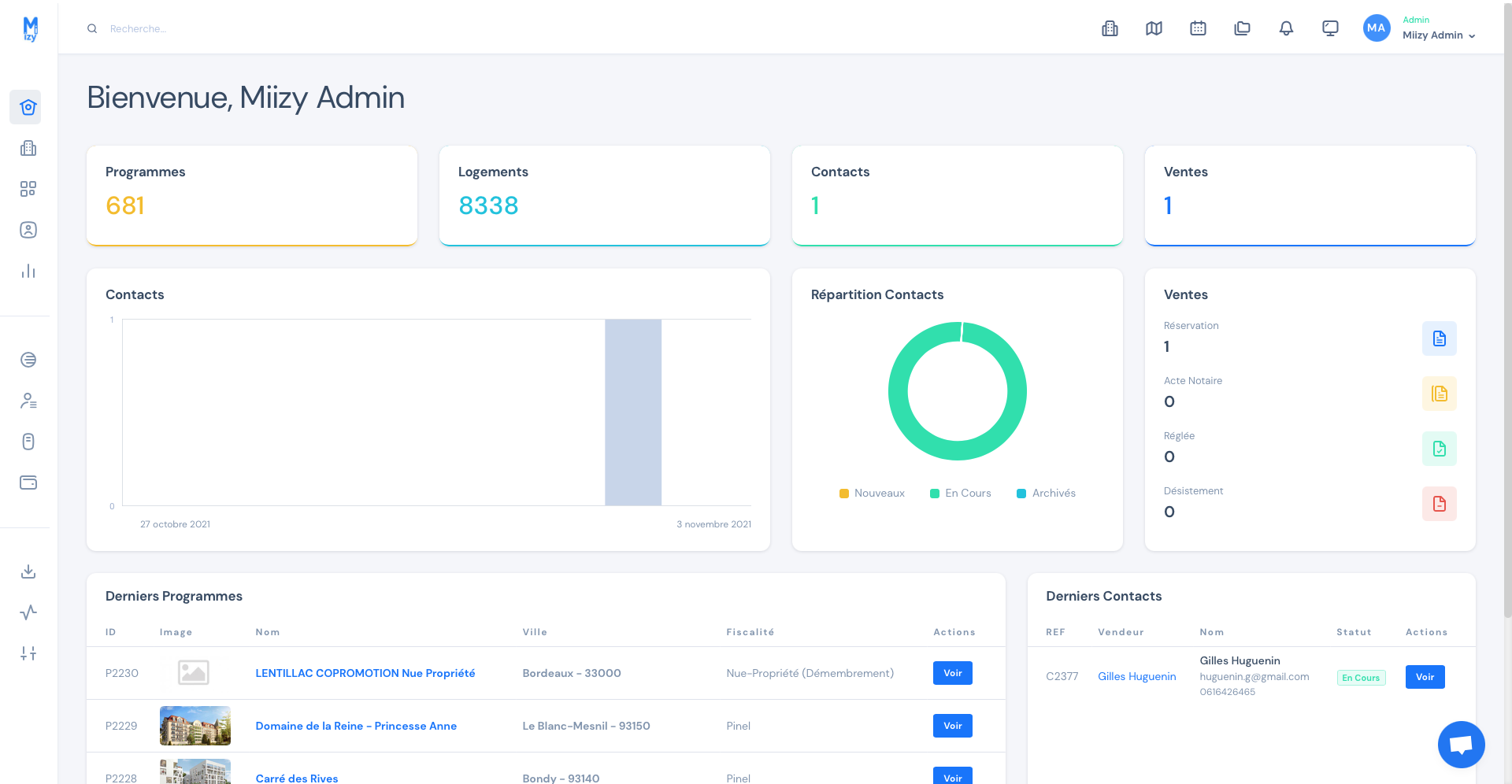Select Nue-Propriété (Démembrement) fiscalité cell
This screenshot has width=1512, height=784.
810,673
